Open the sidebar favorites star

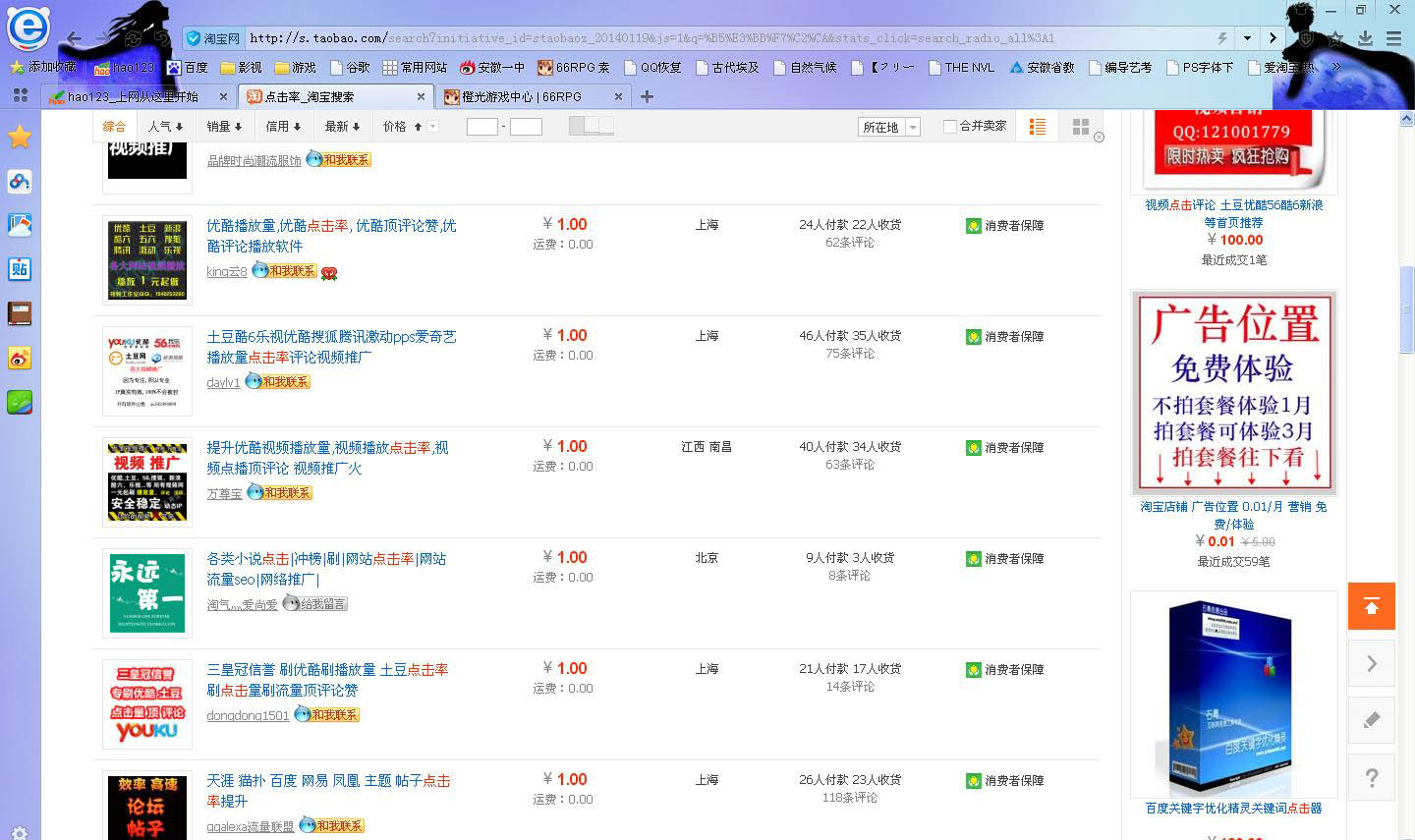pyautogui.click(x=20, y=137)
